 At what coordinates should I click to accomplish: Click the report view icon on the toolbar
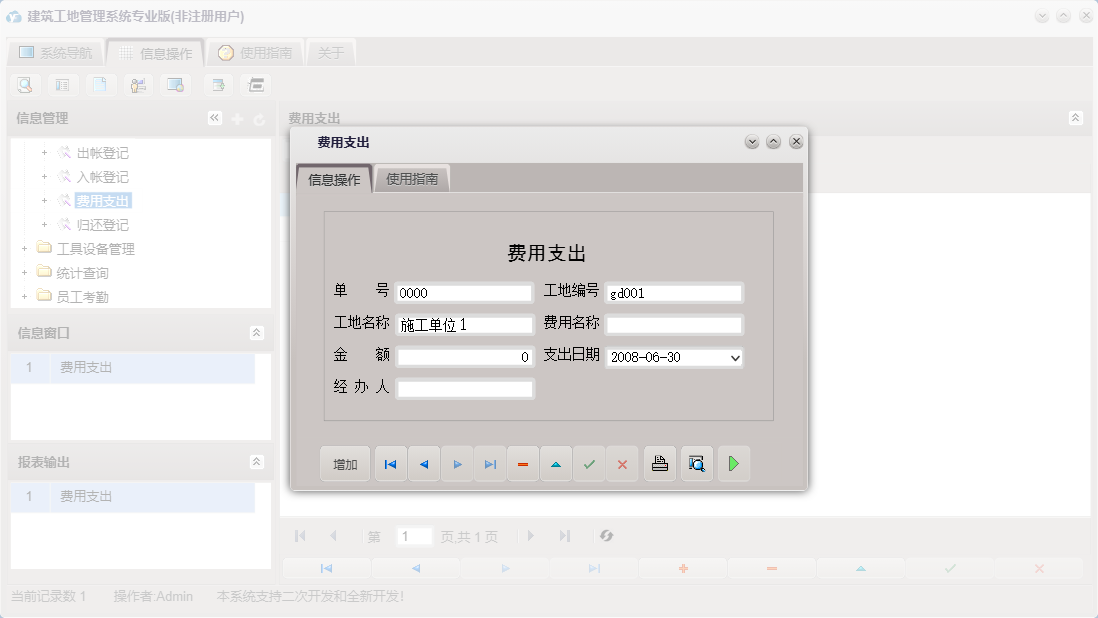(62, 85)
